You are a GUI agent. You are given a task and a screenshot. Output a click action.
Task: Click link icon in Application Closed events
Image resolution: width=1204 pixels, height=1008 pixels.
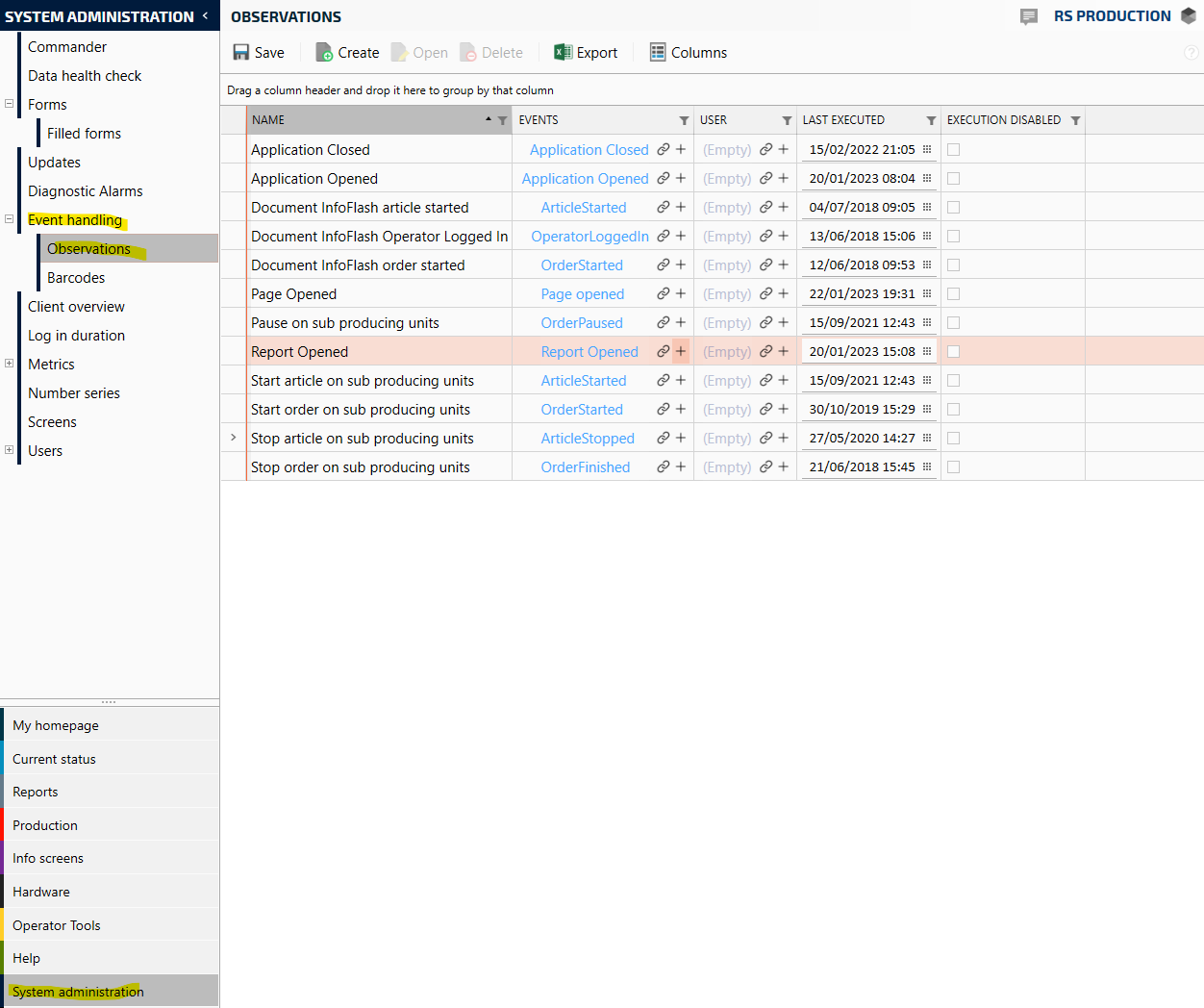pyautogui.click(x=664, y=150)
